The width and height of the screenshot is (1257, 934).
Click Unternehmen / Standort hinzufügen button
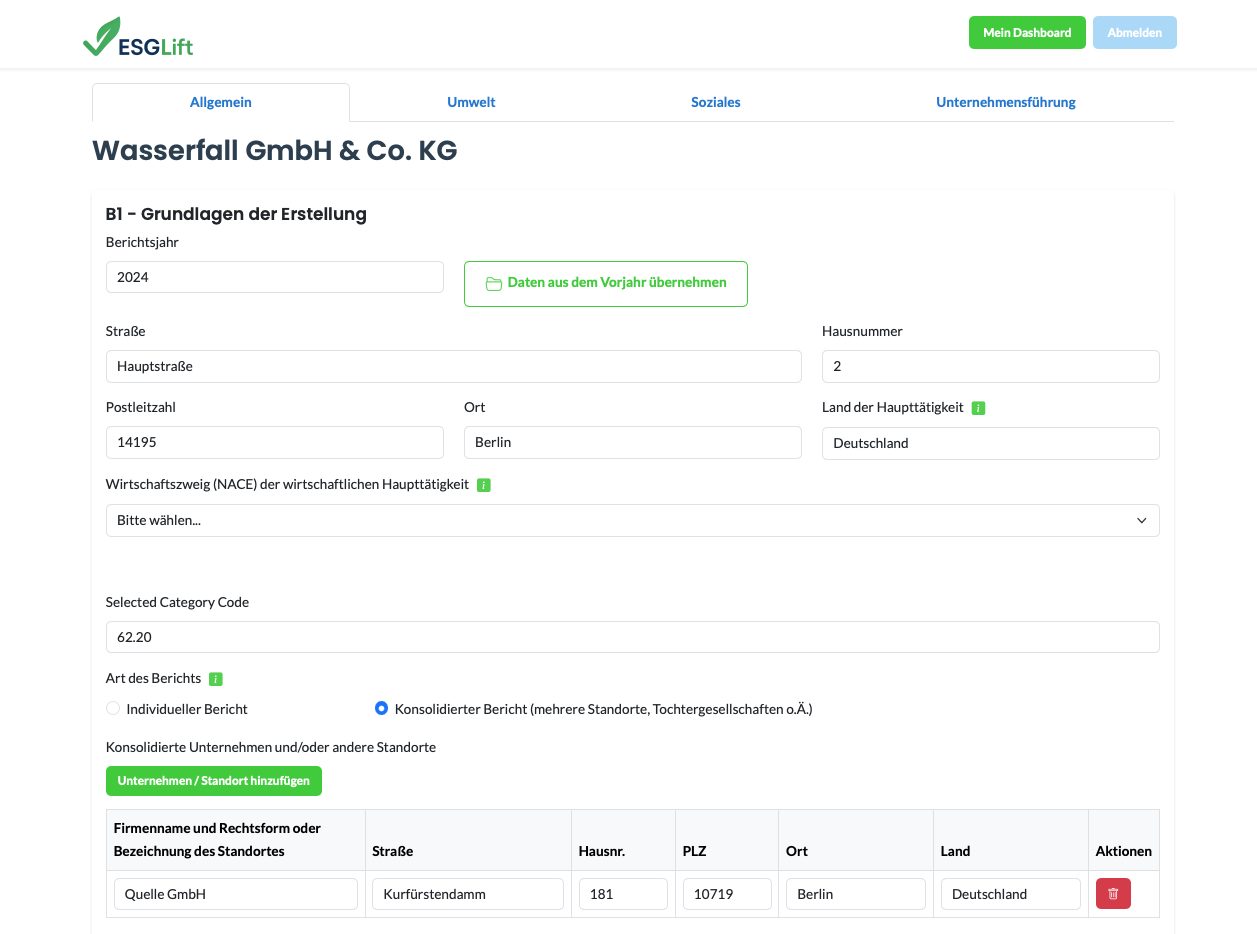point(214,781)
